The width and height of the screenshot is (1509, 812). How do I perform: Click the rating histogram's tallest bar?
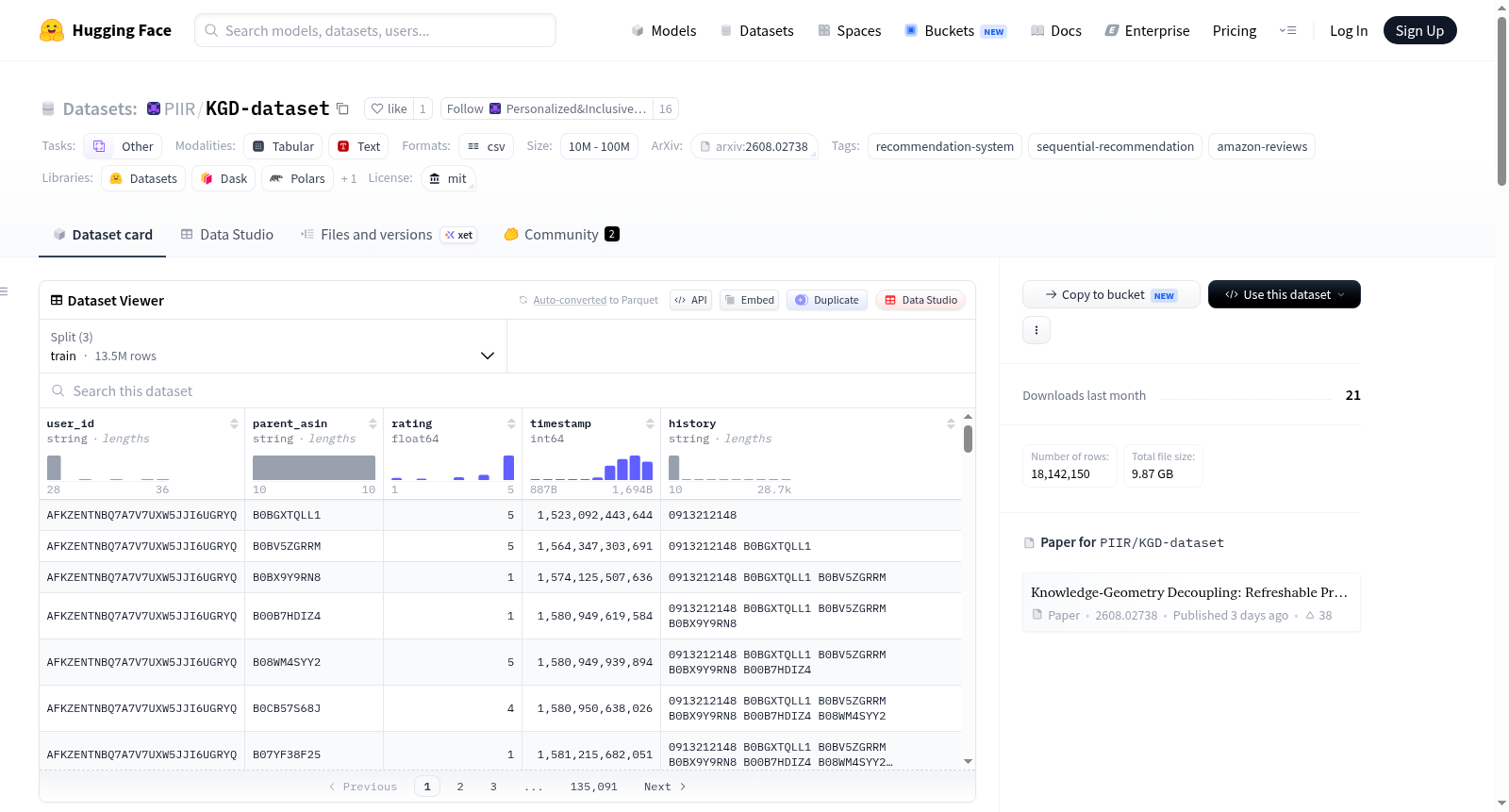[509, 468]
